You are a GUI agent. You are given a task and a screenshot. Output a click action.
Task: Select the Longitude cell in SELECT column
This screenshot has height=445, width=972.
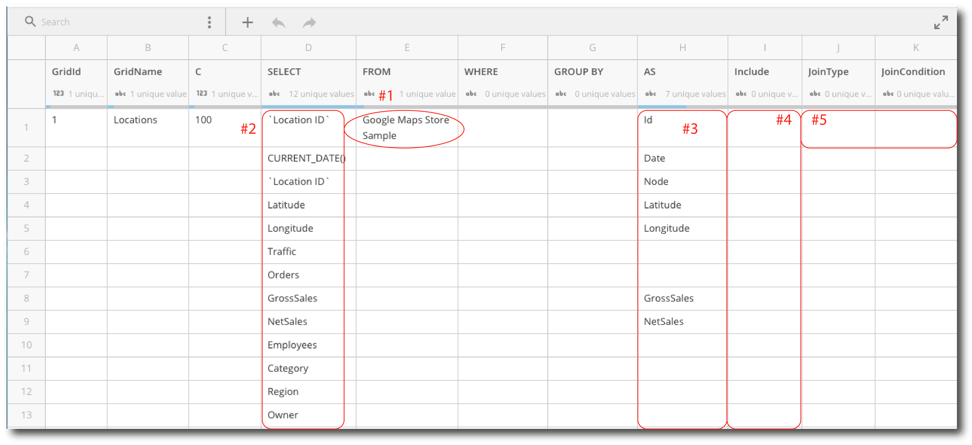(x=309, y=229)
